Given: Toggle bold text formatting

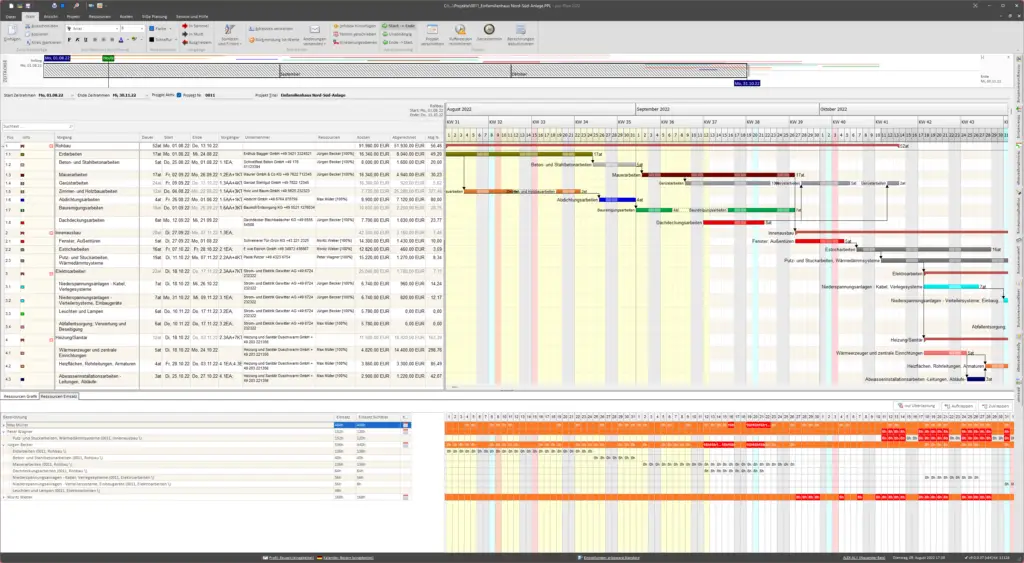Looking at the screenshot, I should [69, 40].
